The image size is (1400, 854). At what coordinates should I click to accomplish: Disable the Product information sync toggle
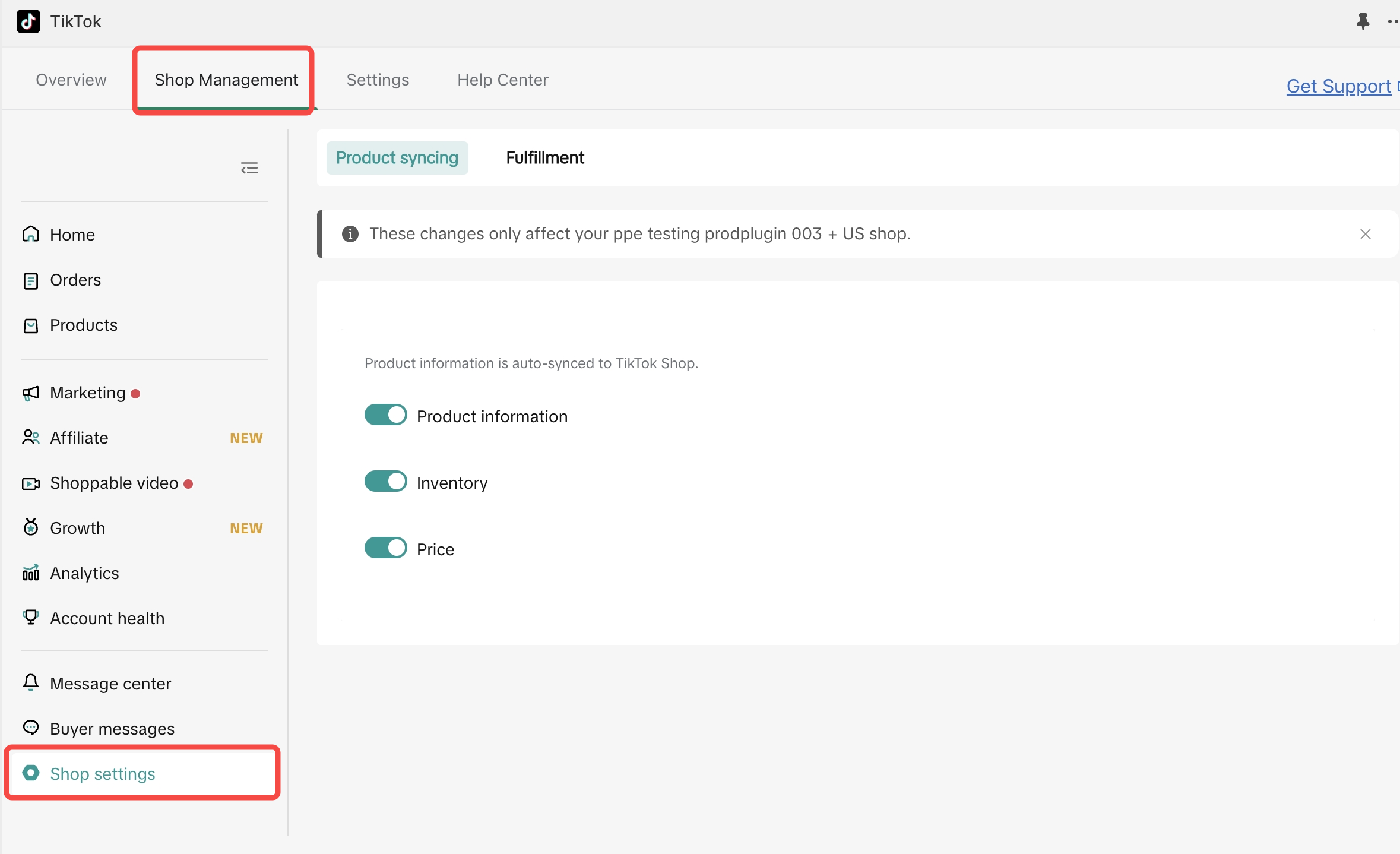[386, 415]
